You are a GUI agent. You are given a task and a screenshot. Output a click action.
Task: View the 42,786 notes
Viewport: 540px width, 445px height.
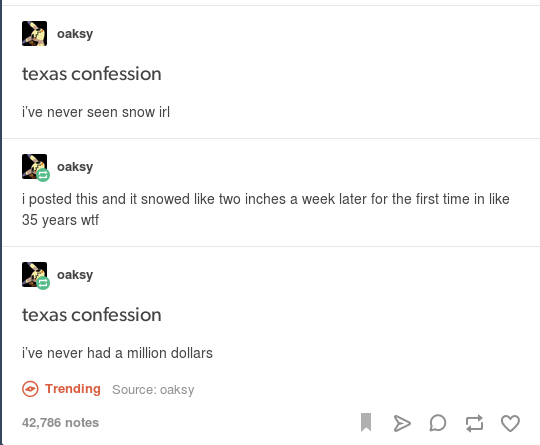(60, 423)
